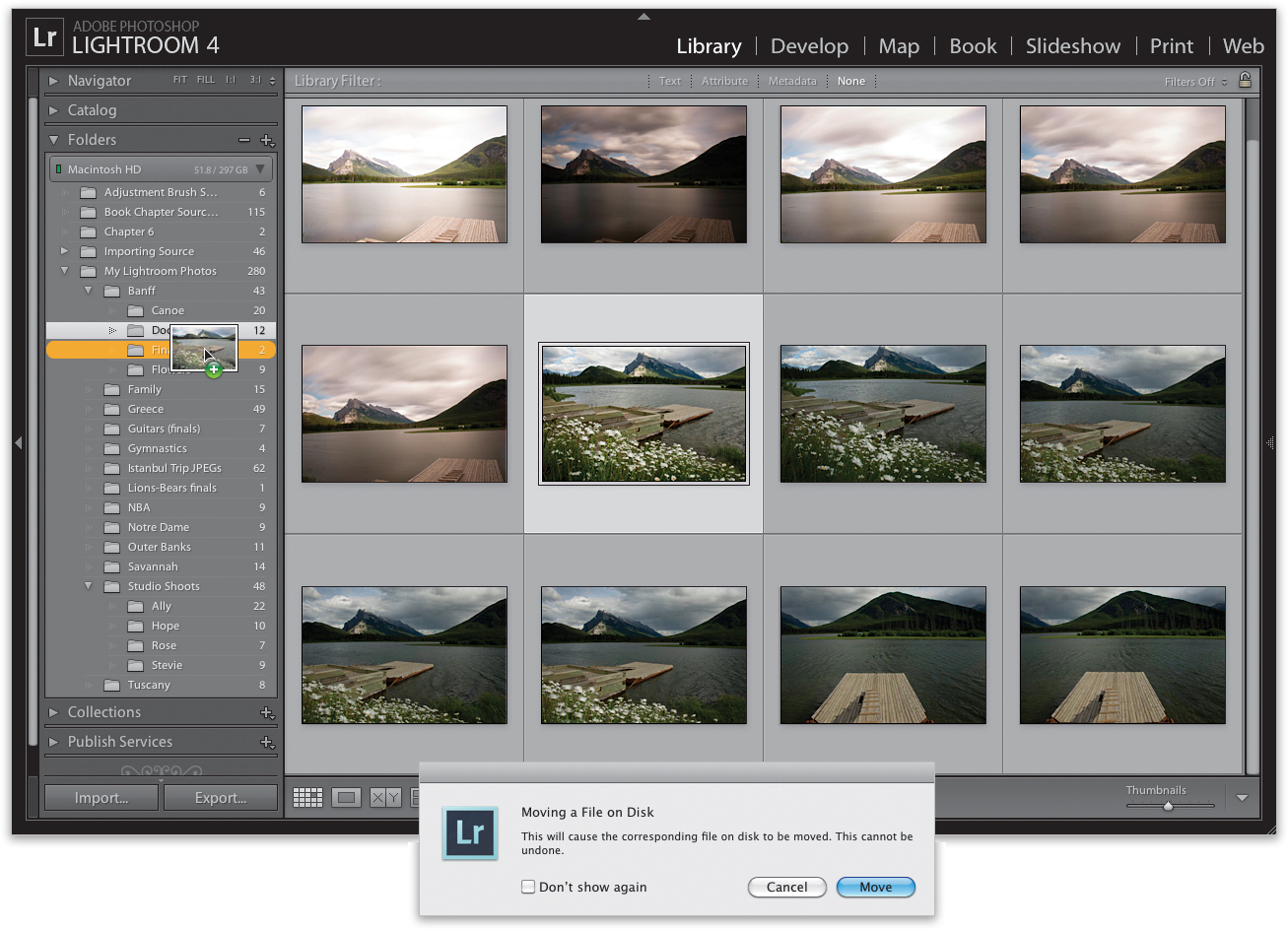Click the Family folder icon

tap(112, 389)
